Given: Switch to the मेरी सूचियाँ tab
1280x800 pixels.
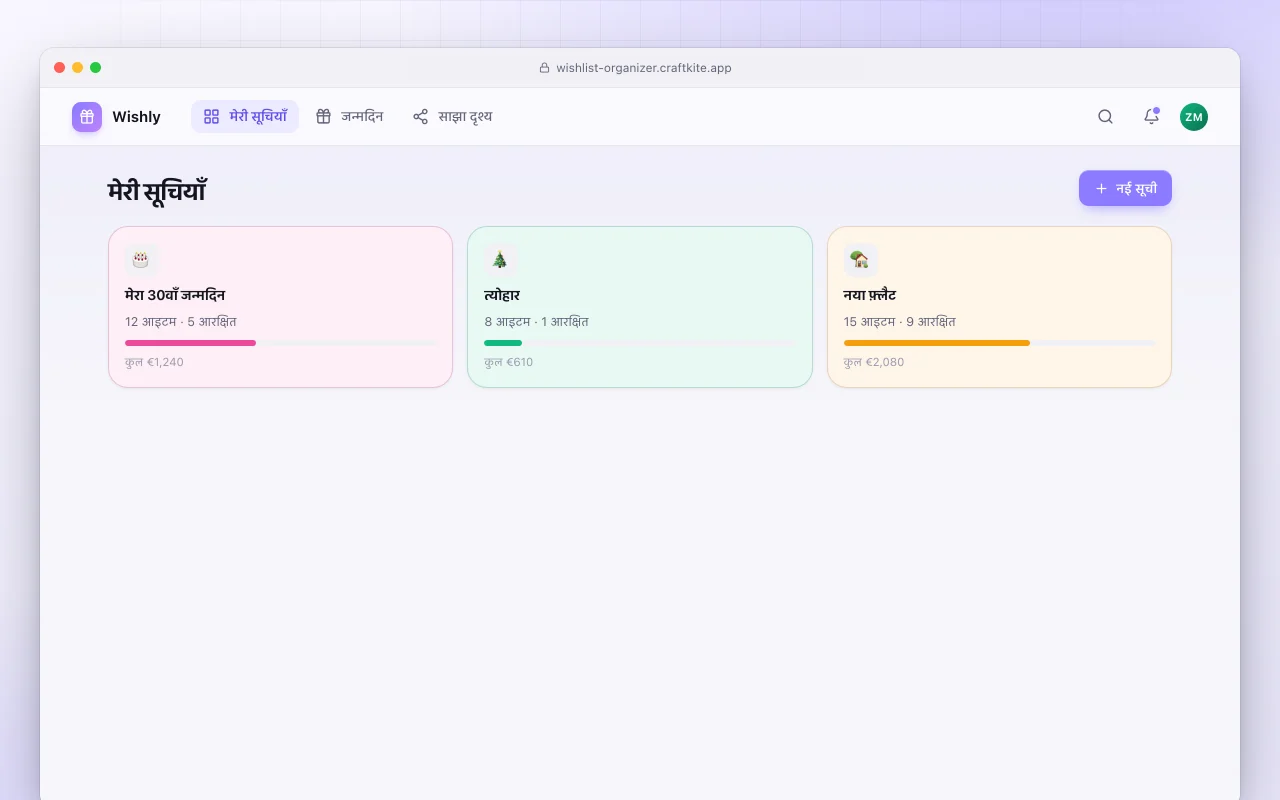Looking at the screenshot, I should [245, 117].
